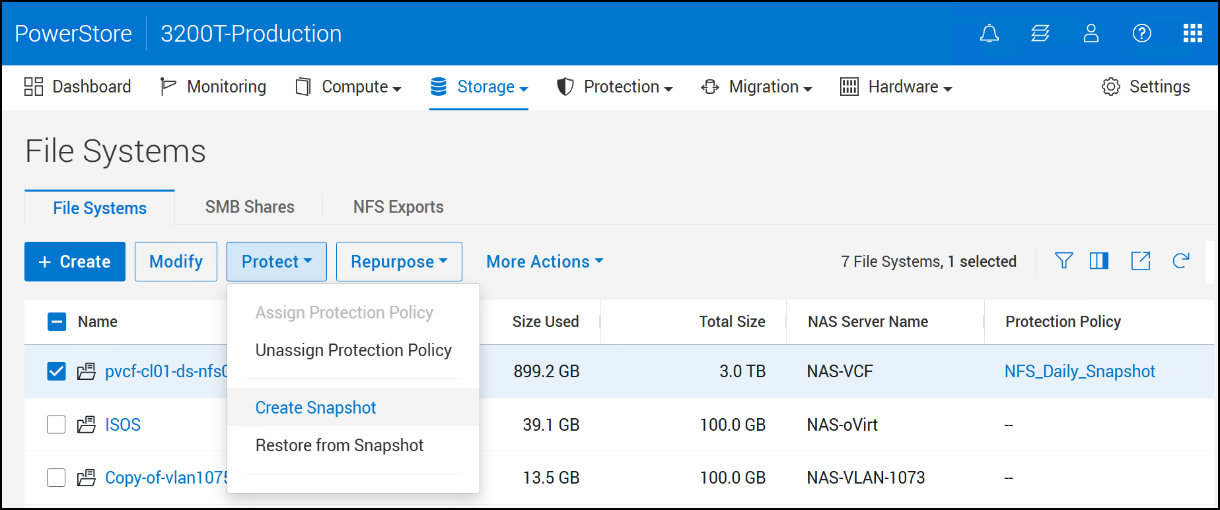The width and height of the screenshot is (1220, 510).
Task: Click the 3200T-Production cluster name
Action: pos(251,34)
